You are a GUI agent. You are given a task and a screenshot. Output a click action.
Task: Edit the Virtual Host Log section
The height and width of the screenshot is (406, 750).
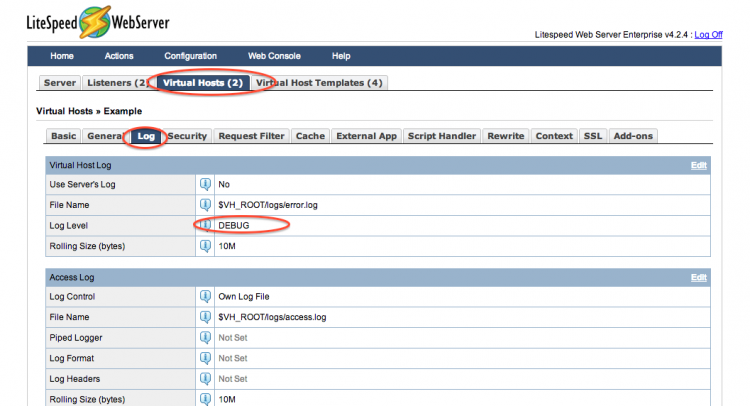(x=699, y=165)
